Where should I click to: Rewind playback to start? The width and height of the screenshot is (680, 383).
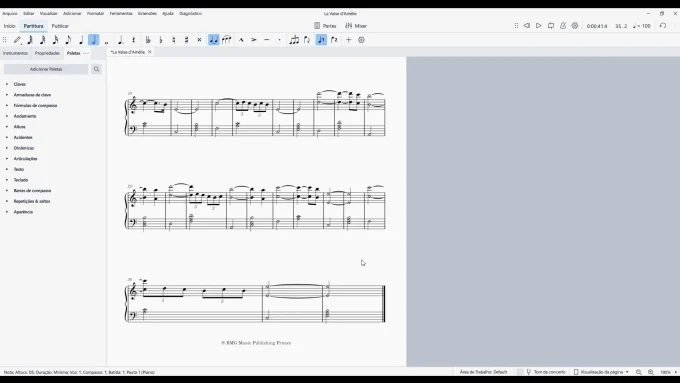pyautogui.click(x=526, y=26)
